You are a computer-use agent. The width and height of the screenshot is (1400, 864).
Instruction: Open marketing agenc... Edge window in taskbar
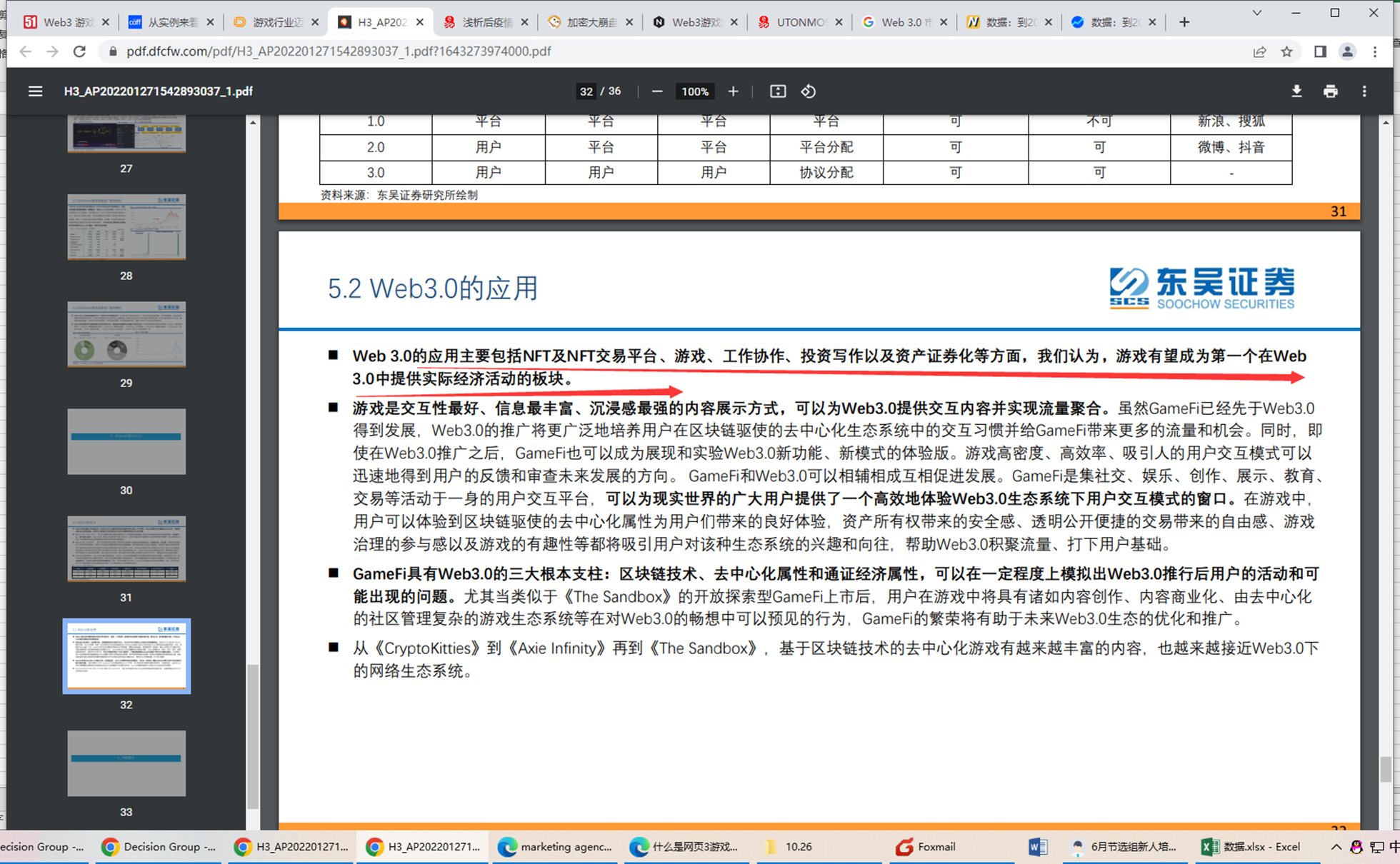555,847
